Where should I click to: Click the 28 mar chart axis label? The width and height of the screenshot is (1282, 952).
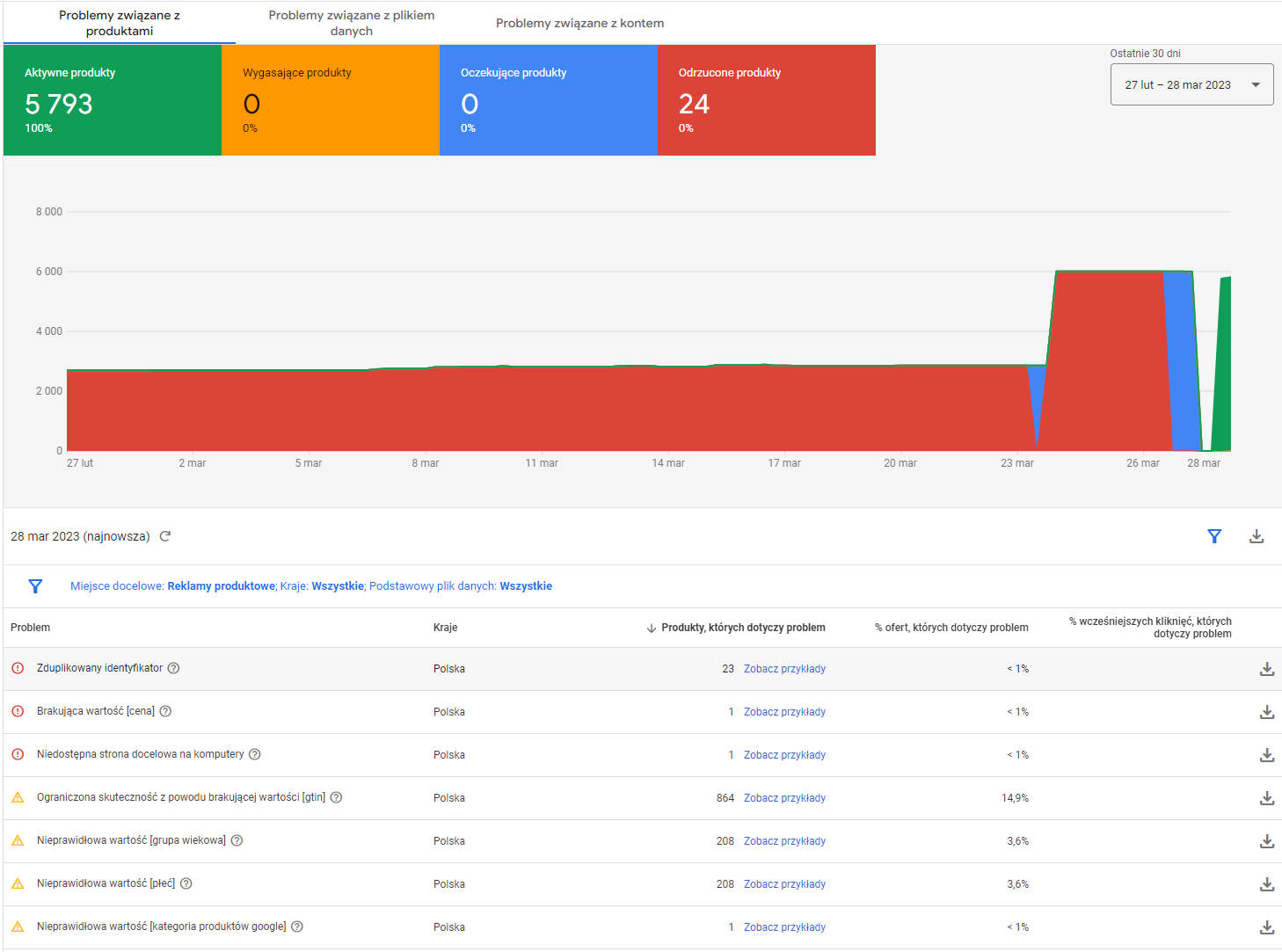1204,463
